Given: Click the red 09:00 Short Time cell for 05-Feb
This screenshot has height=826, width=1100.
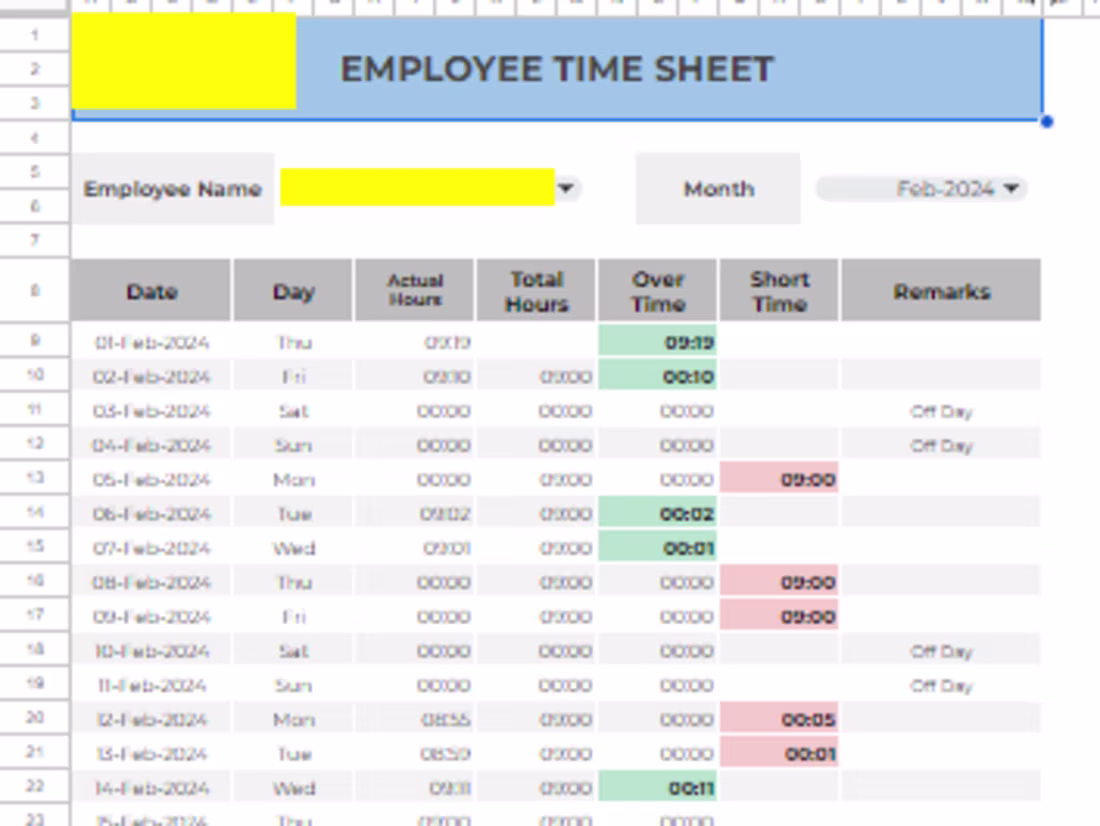Looking at the screenshot, I should (x=778, y=479).
